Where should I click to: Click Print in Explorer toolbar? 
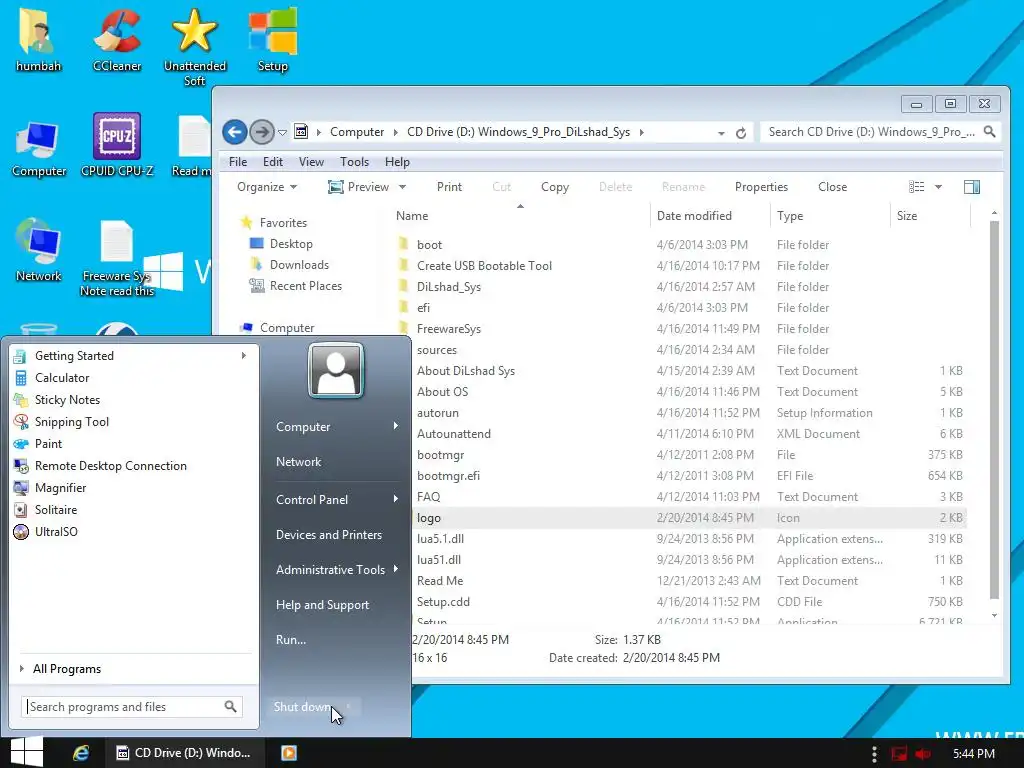[449, 187]
